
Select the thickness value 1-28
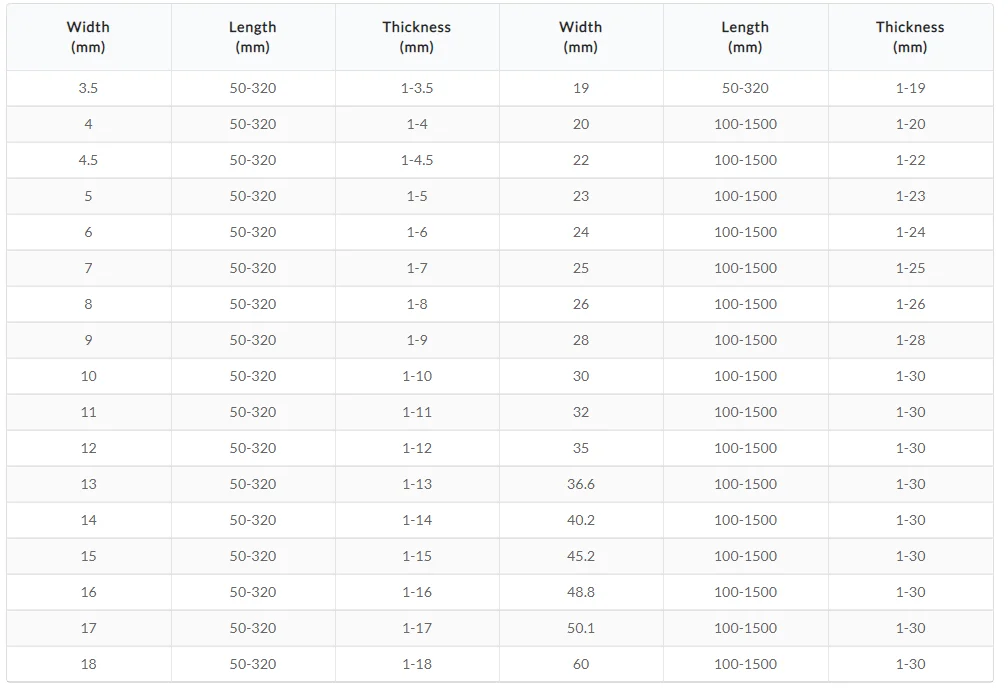tap(910, 340)
